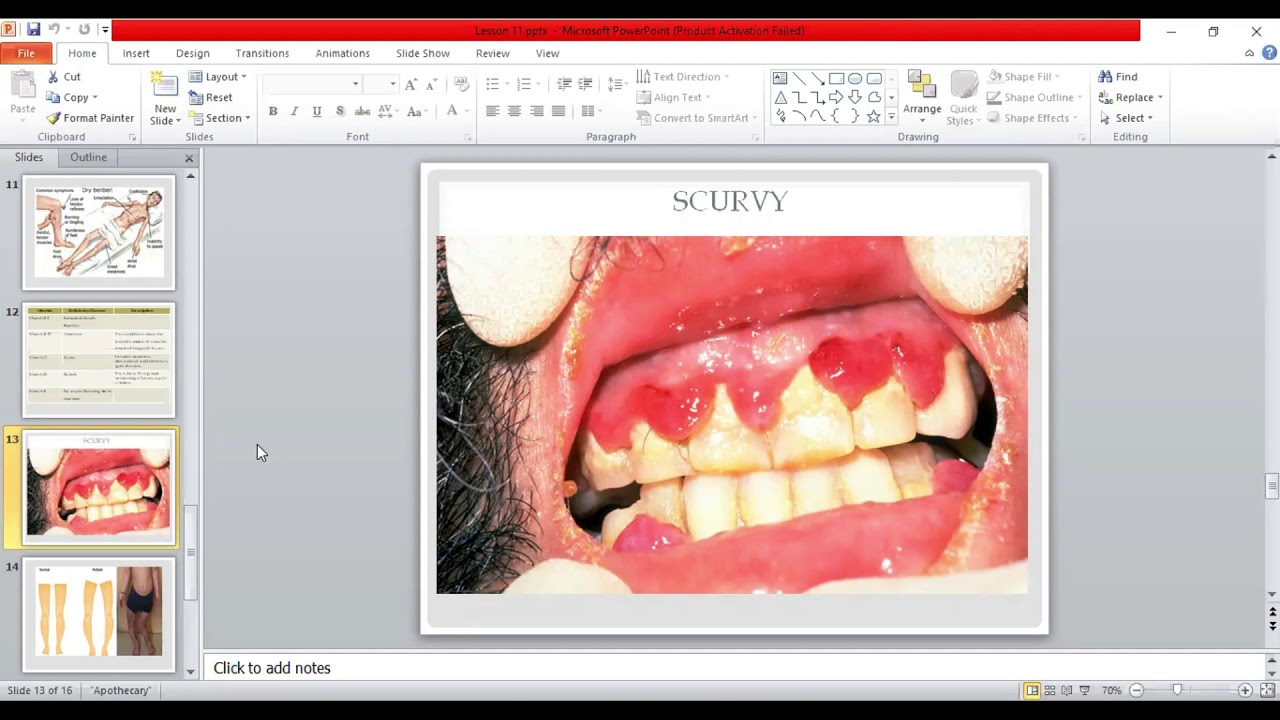The width and height of the screenshot is (1280, 720).
Task: Click the Find binoculars icon
Action: (1106, 77)
